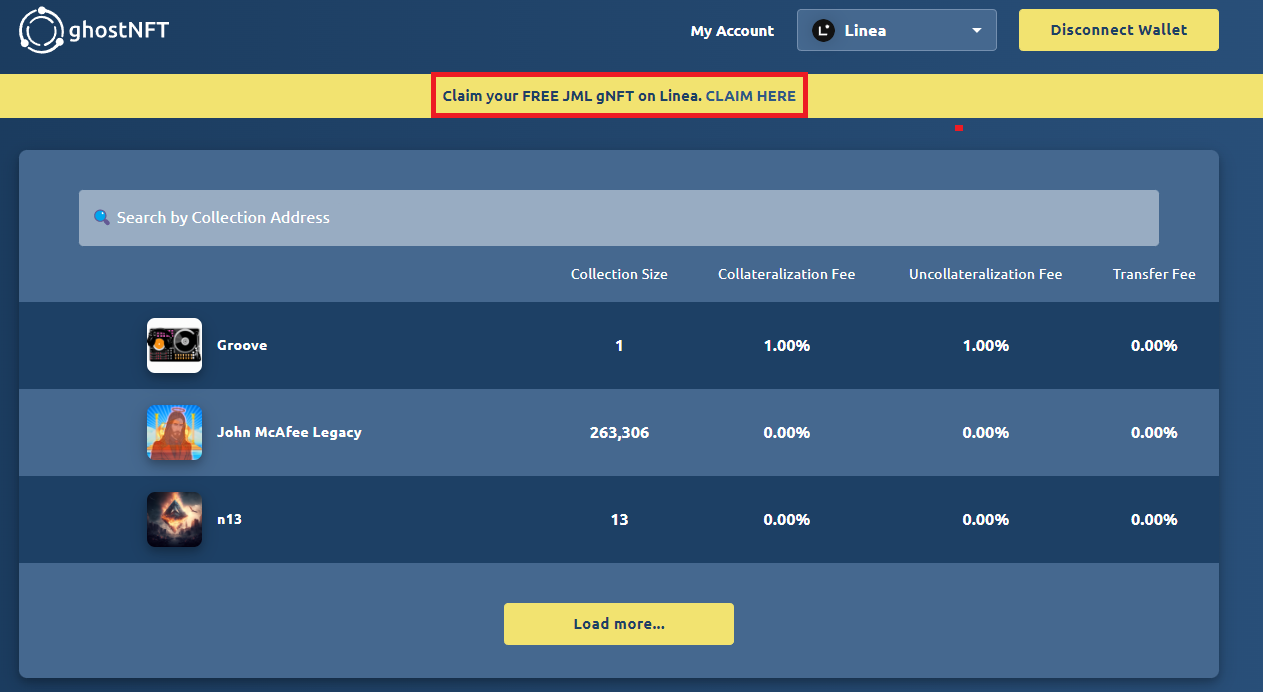
Task: Click the Claim your FREE JML gNFT banner text
Action: 572,96
